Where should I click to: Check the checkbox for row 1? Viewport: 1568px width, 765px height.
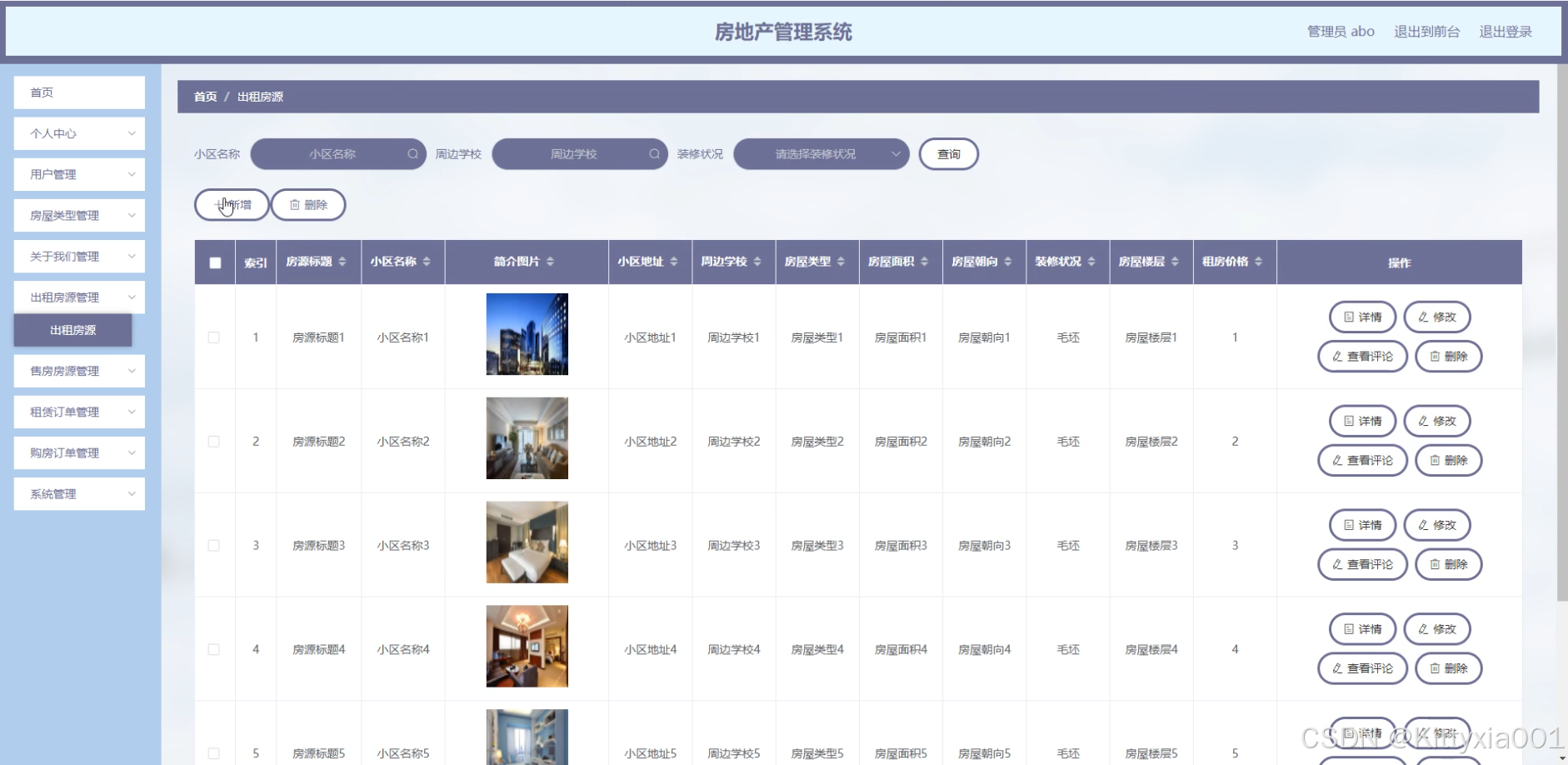coord(214,337)
